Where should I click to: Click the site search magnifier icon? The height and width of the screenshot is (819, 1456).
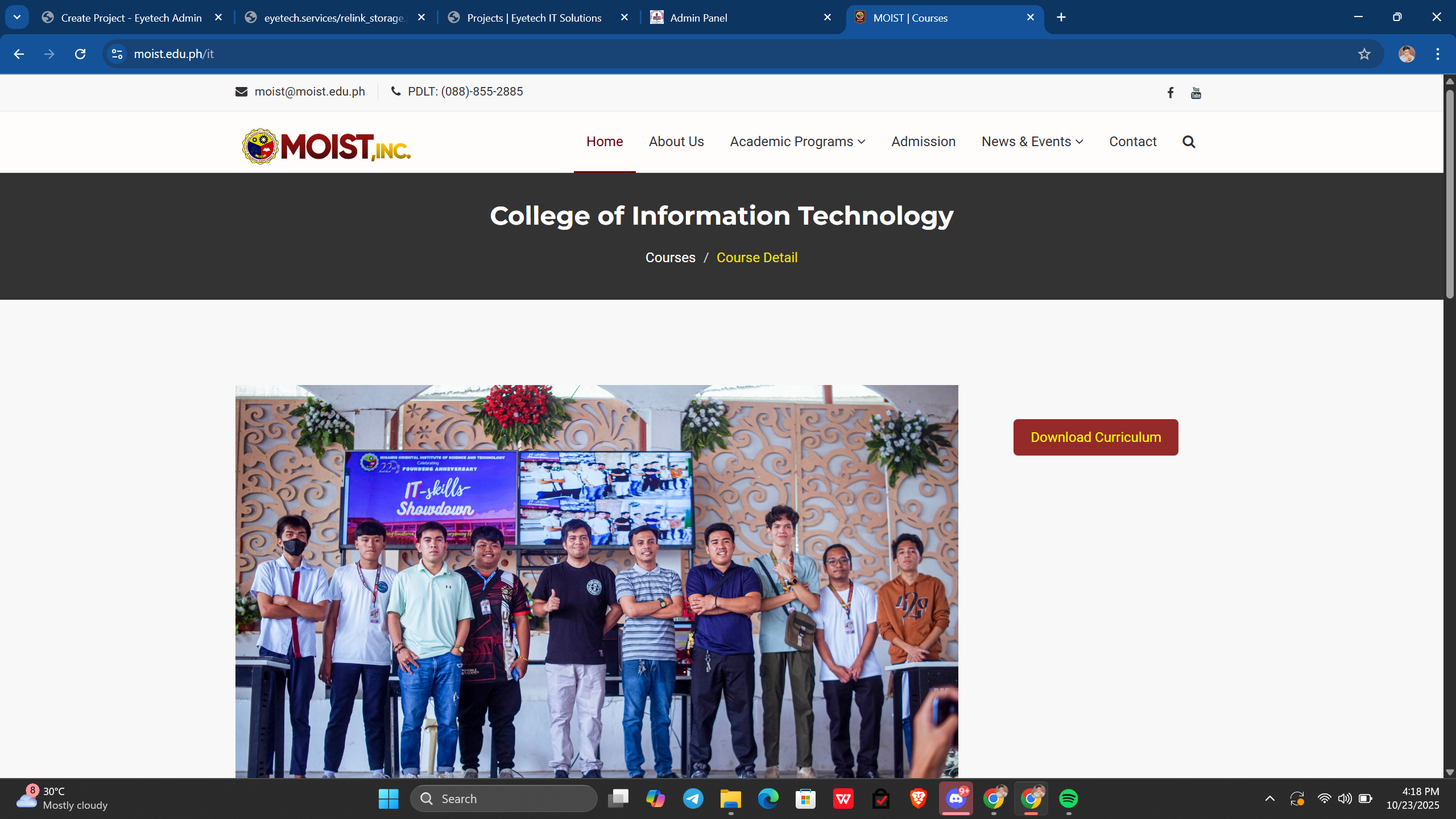1188,142
